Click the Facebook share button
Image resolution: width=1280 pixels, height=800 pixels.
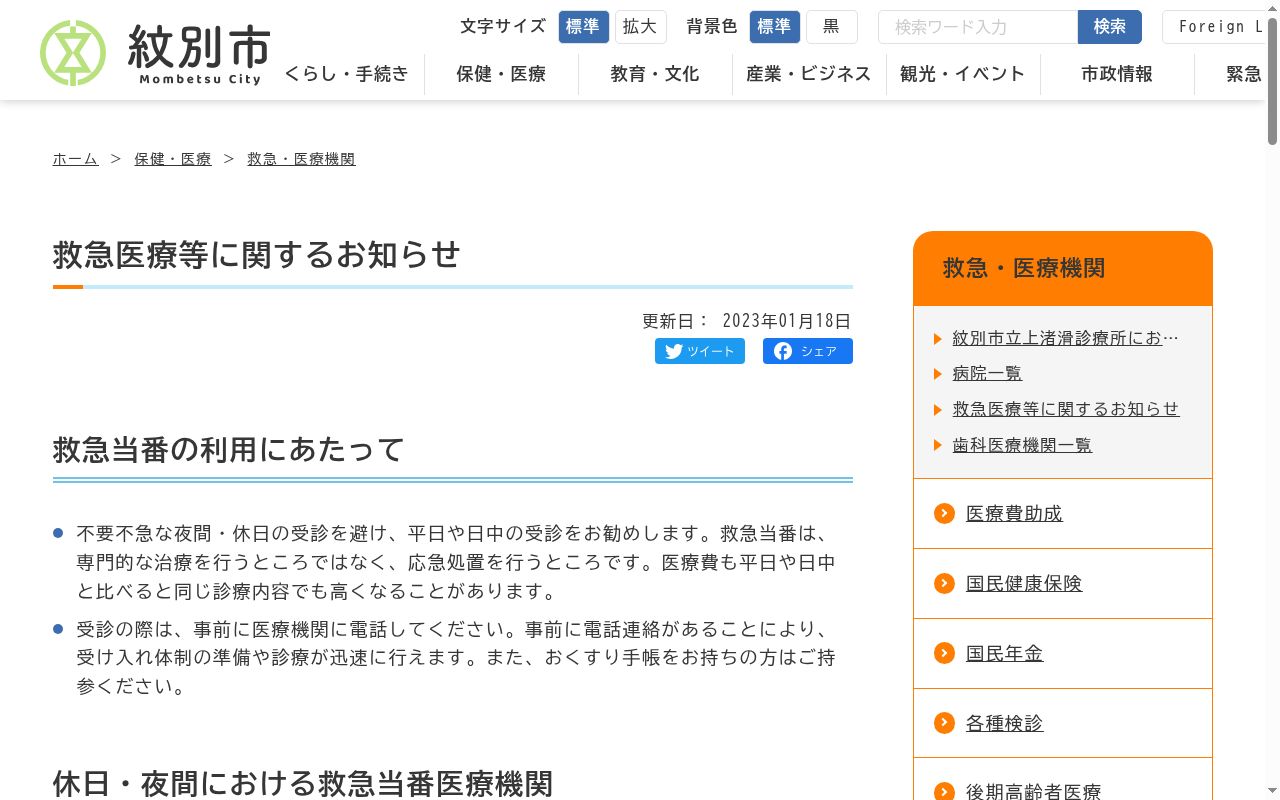(808, 351)
